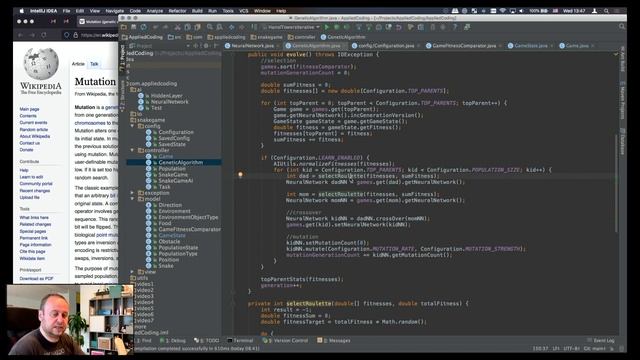Open the Structure tool window side tab

122,97
